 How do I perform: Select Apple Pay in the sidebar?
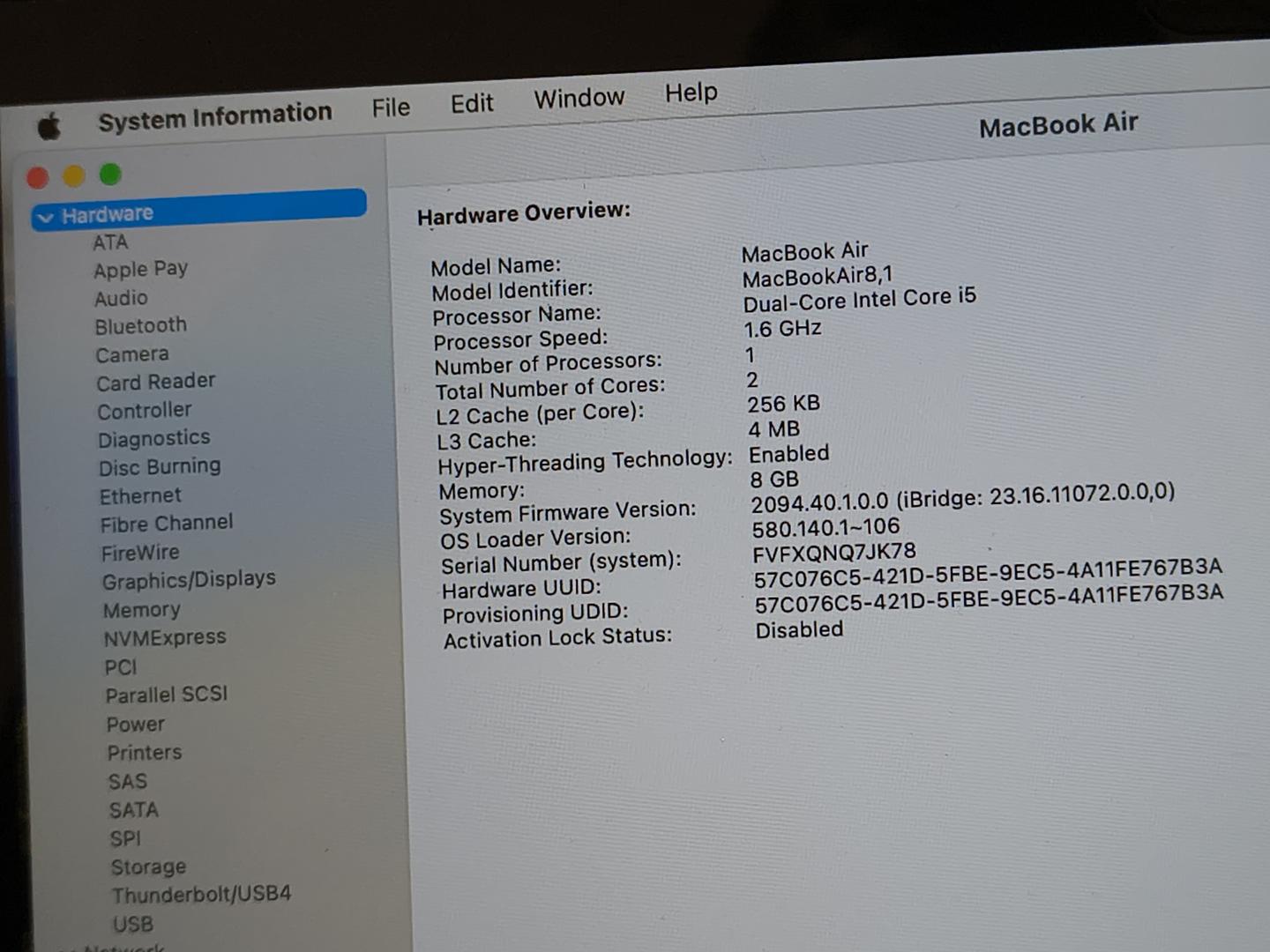[141, 270]
